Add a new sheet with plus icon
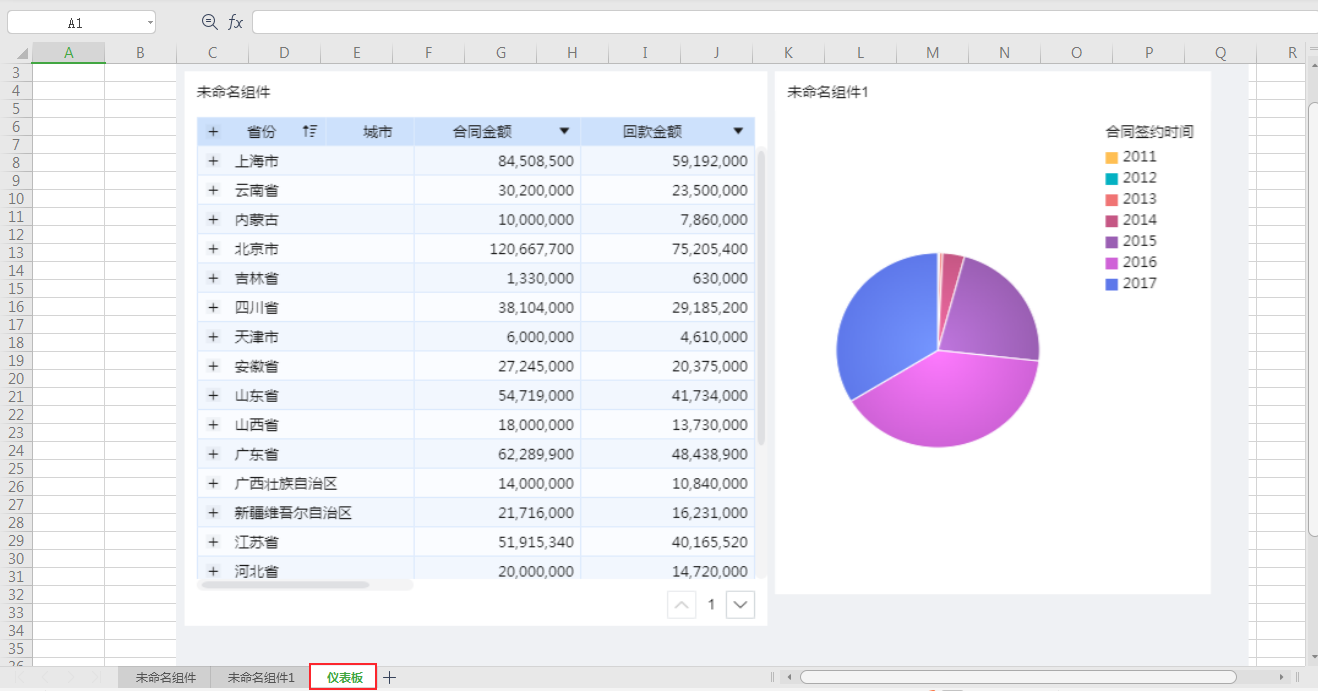Viewport: 1318px width, 691px height. click(390, 677)
